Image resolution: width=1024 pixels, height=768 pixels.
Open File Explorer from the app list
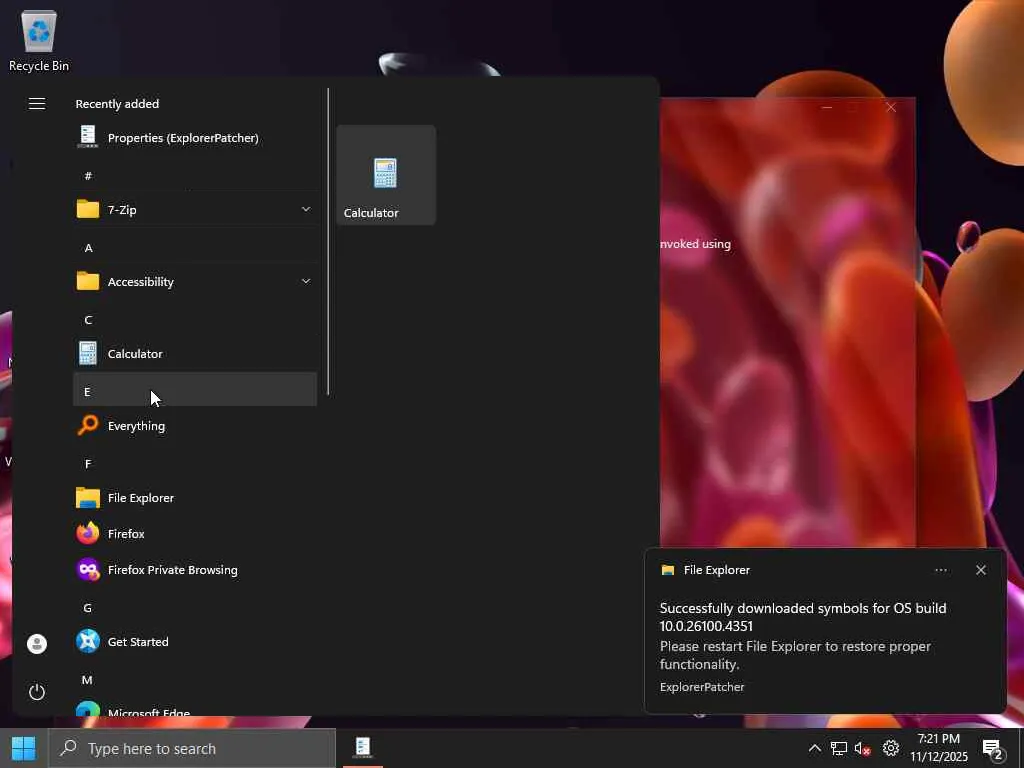(195, 498)
